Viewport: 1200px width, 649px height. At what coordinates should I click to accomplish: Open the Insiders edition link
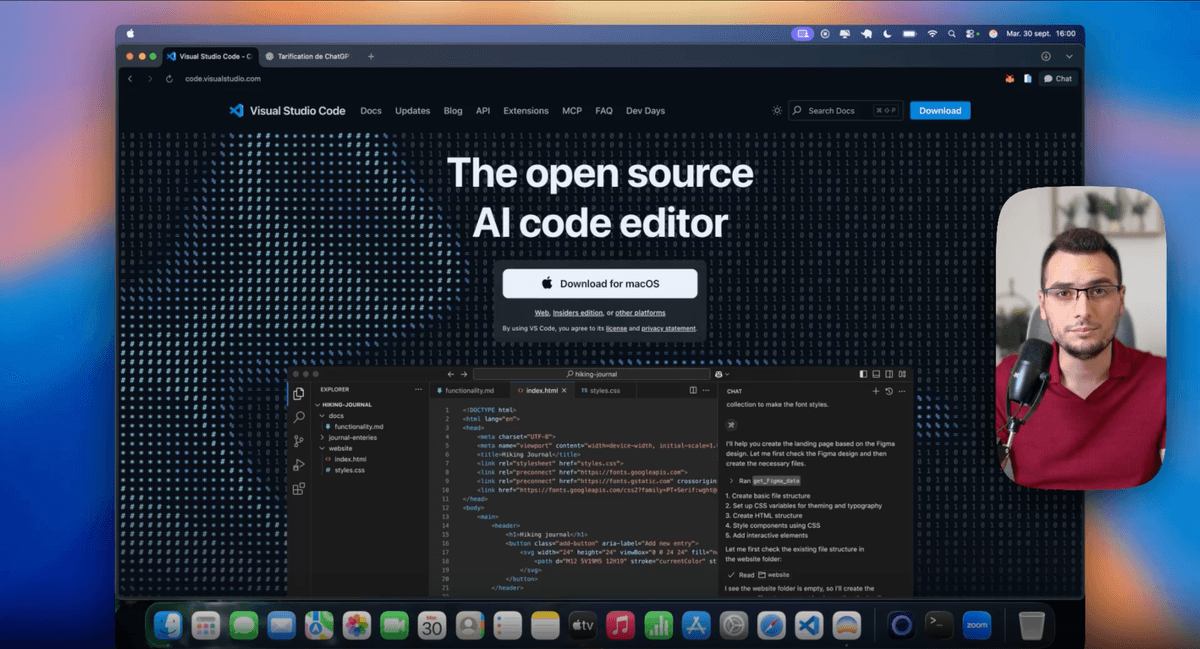click(578, 313)
